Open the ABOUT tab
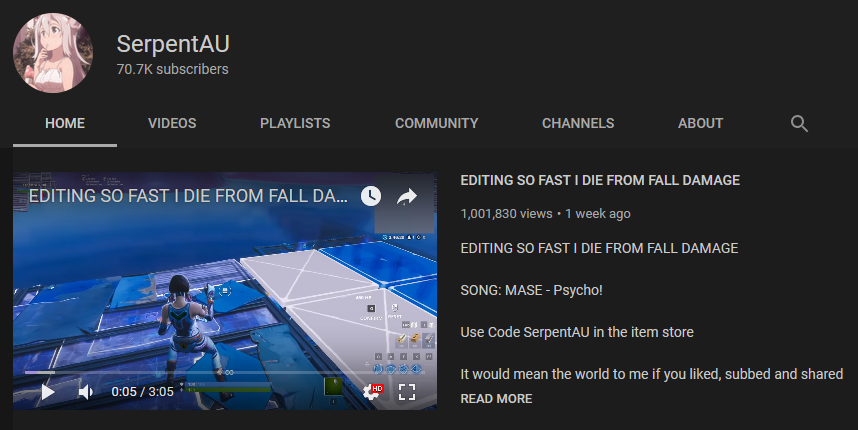This screenshot has height=430, width=858. 700,123
